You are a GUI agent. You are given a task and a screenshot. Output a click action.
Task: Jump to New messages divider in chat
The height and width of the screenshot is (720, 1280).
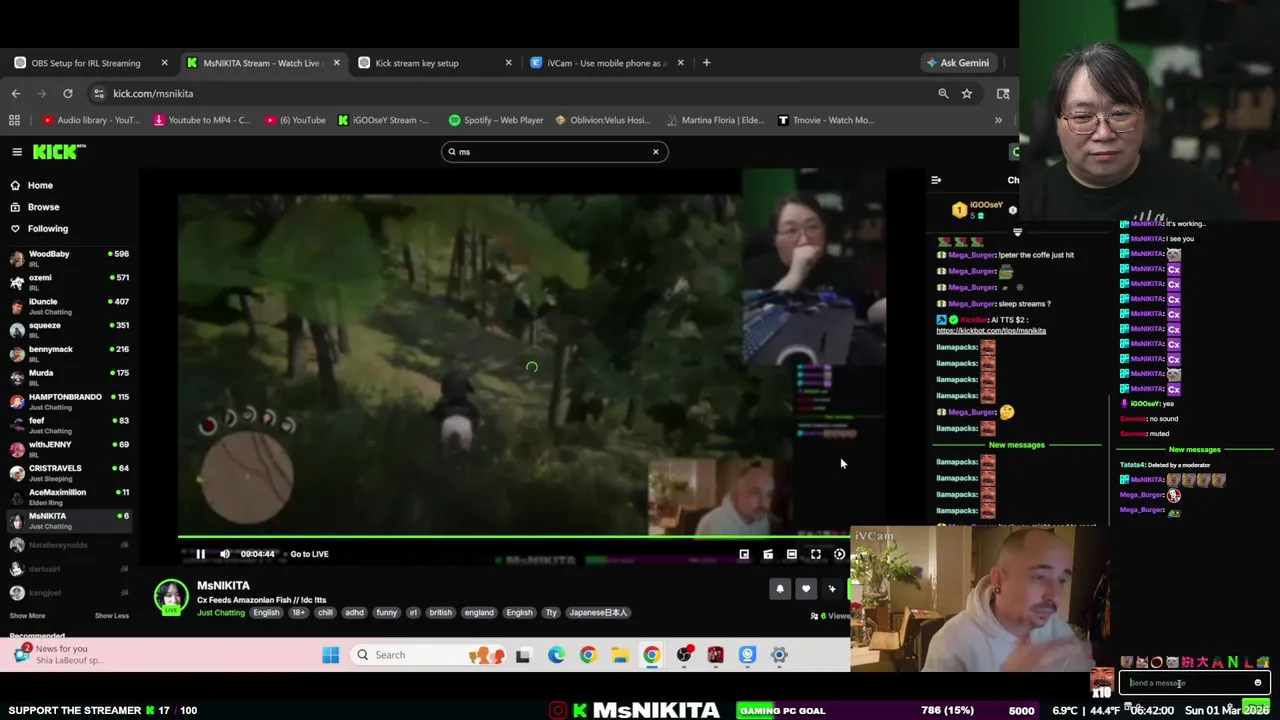tap(1016, 445)
